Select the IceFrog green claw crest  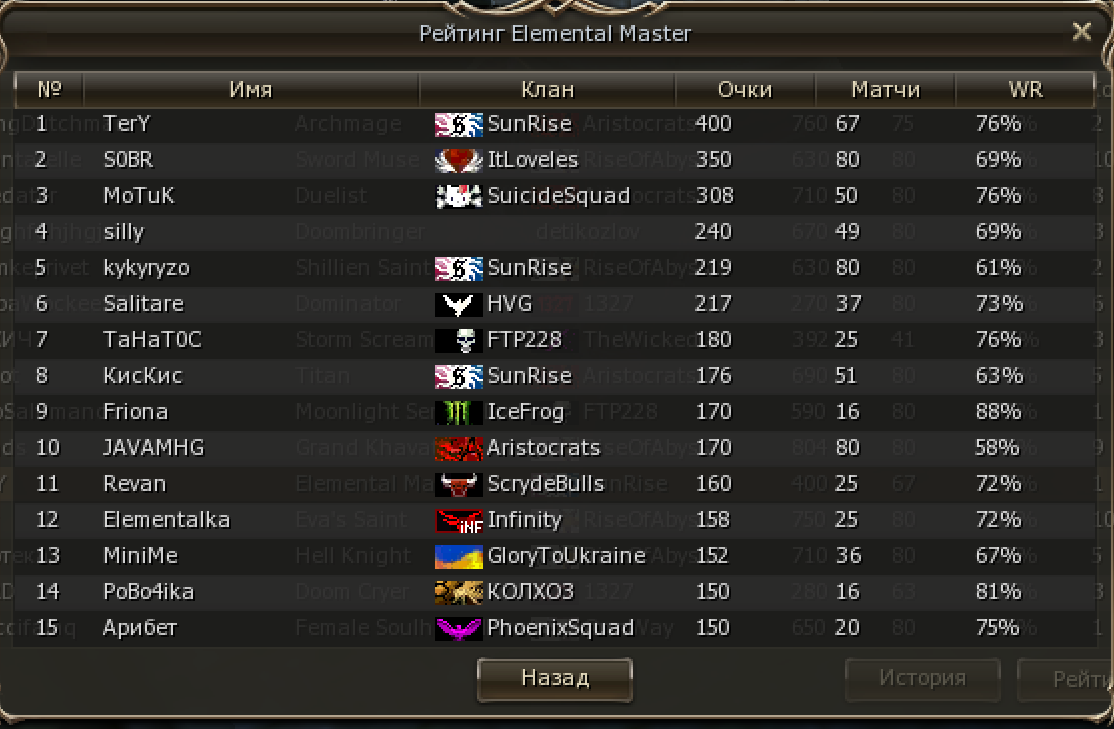tap(458, 413)
